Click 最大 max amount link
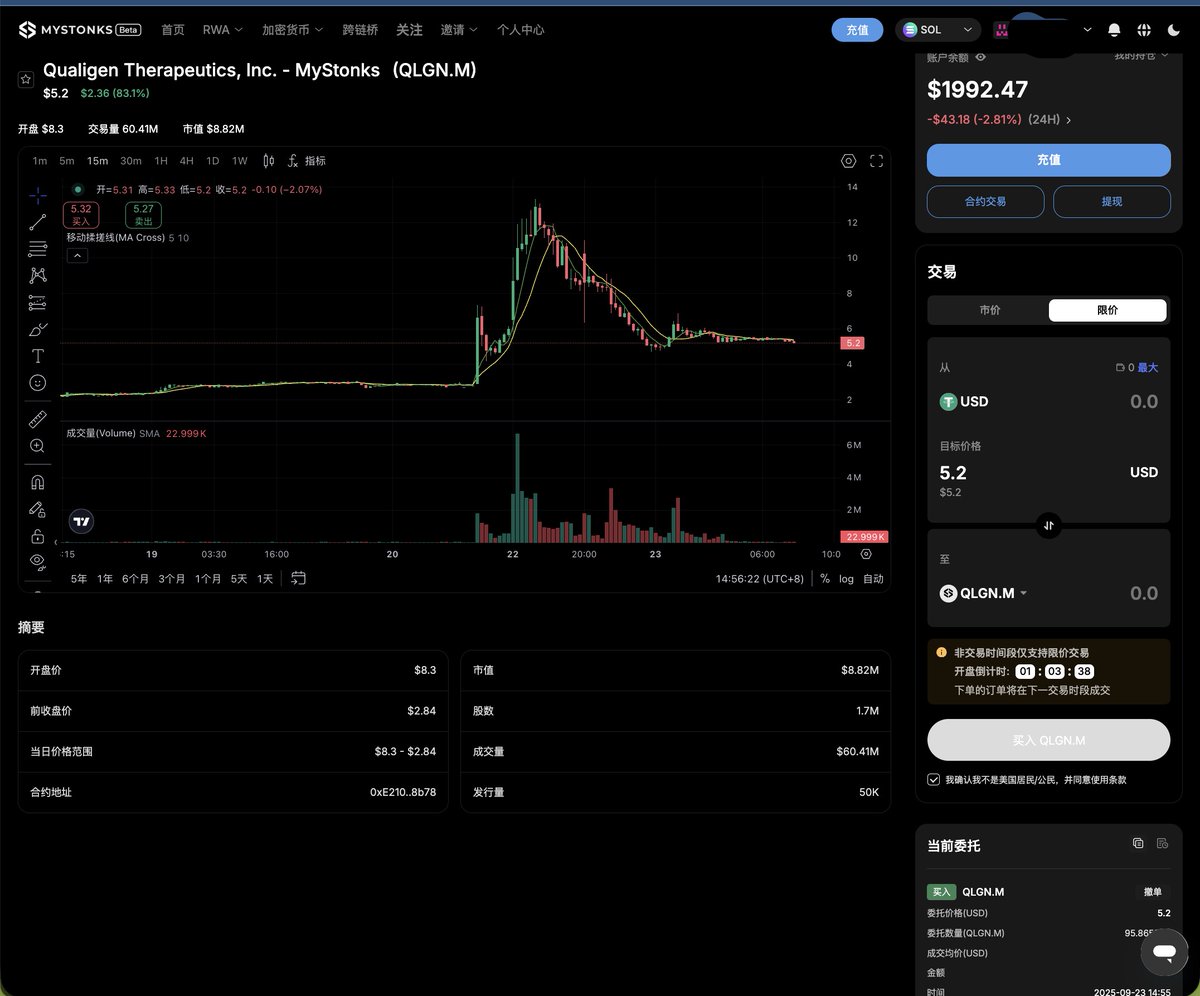Screen dimensions: 1200x996 (1148, 368)
